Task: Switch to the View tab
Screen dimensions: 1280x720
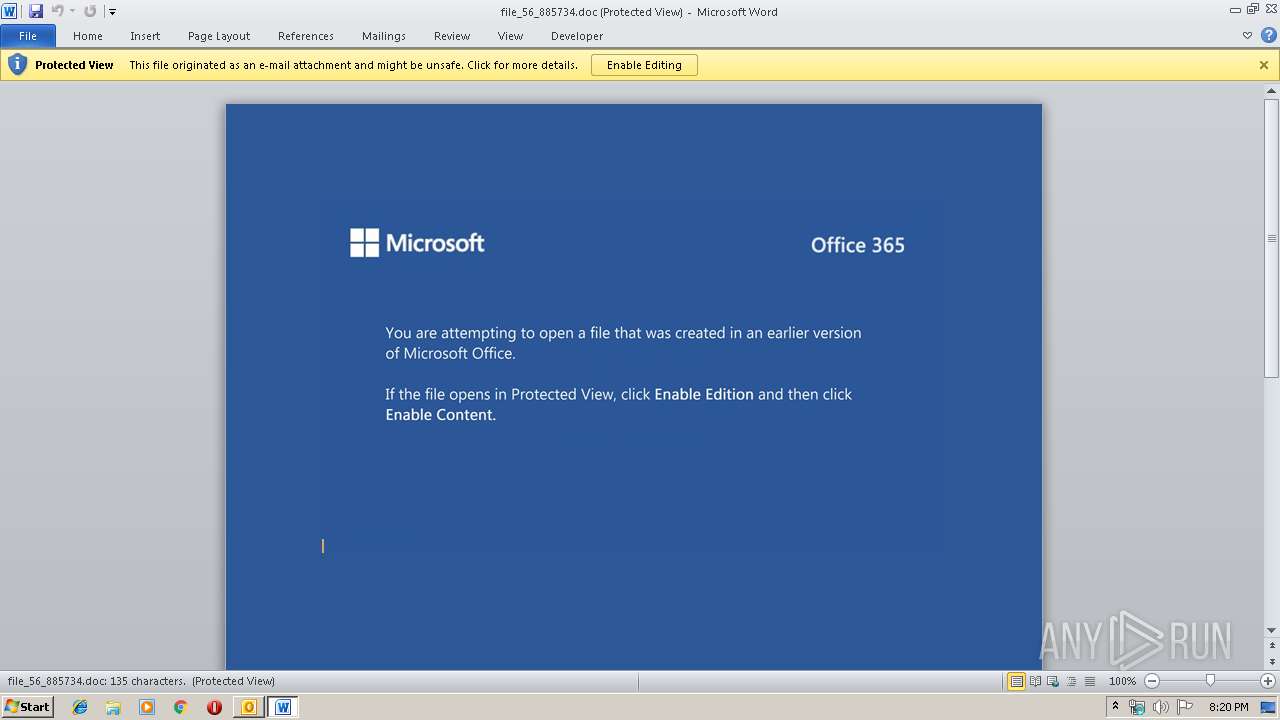Action: coord(510,36)
